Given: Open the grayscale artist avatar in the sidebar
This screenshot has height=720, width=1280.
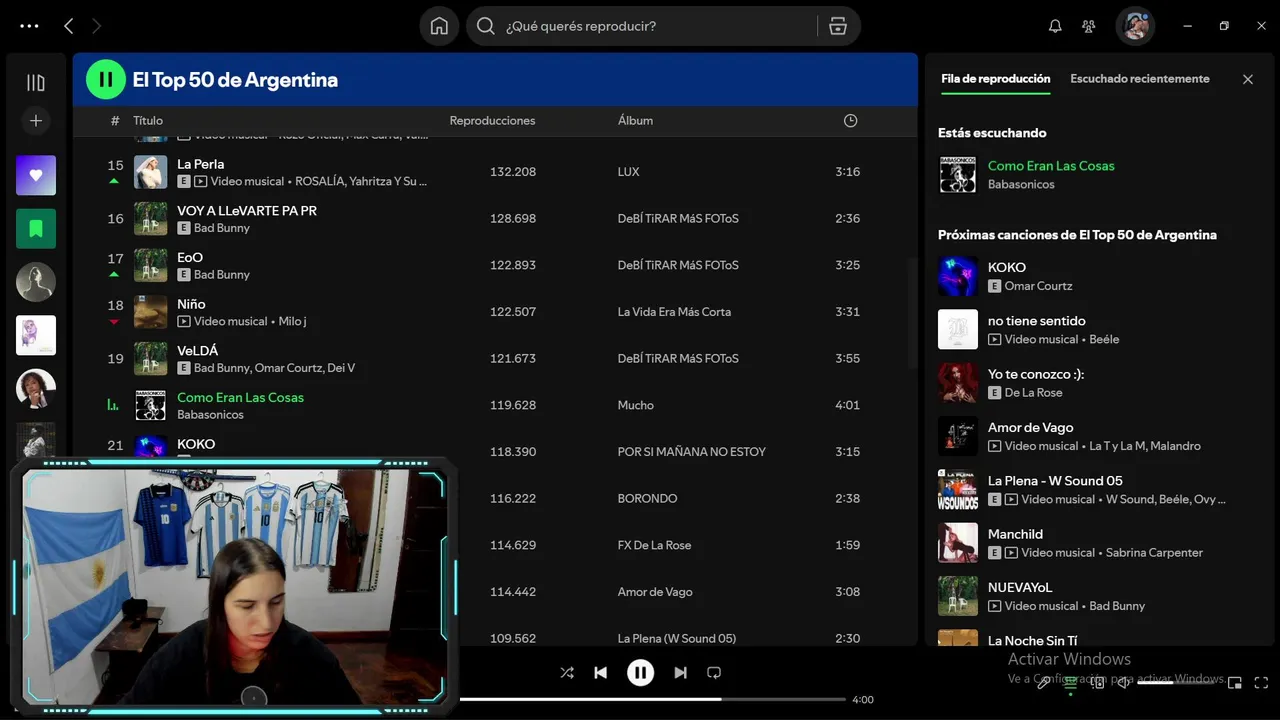Looking at the screenshot, I should [x=36, y=282].
